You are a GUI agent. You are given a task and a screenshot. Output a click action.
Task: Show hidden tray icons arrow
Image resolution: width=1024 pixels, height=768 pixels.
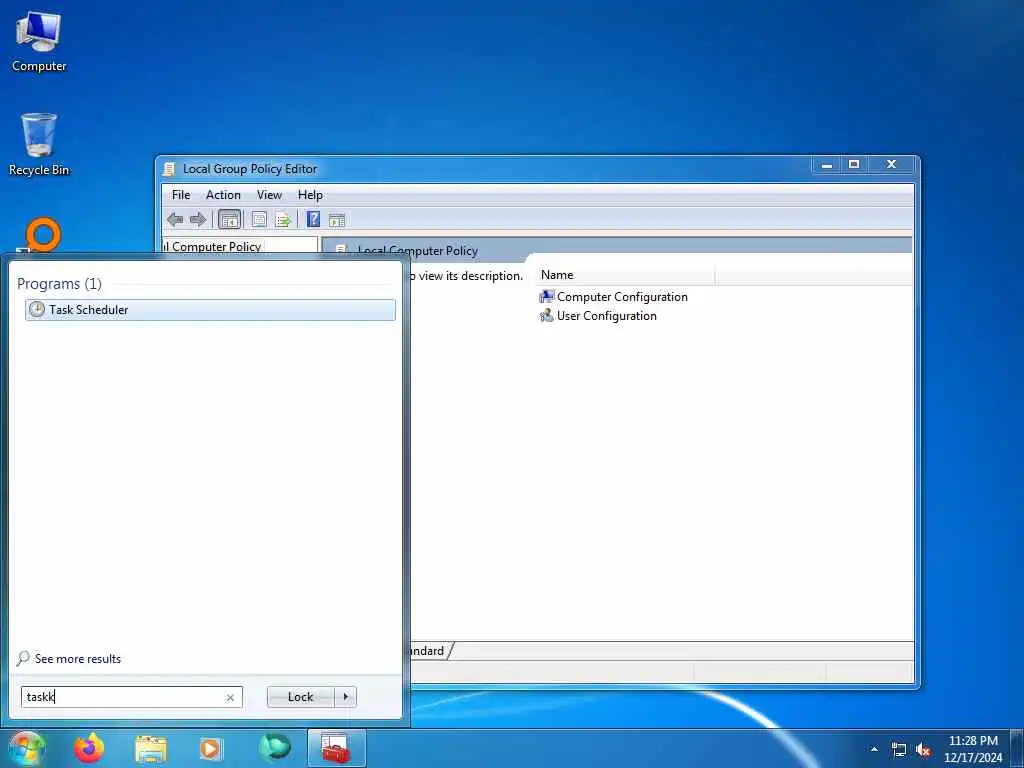point(874,749)
